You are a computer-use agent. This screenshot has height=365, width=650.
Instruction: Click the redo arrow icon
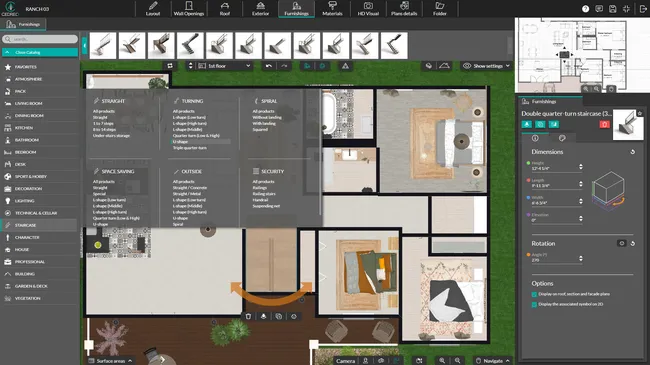point(284,66)
